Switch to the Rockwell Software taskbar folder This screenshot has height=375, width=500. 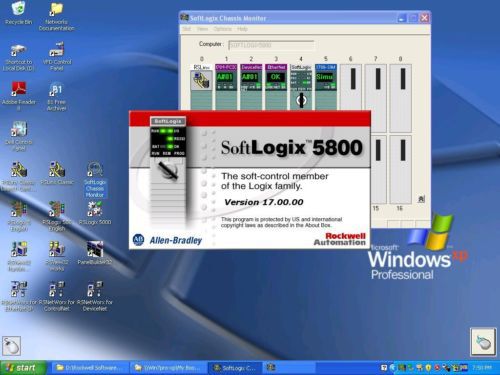(x=89, y=368)
